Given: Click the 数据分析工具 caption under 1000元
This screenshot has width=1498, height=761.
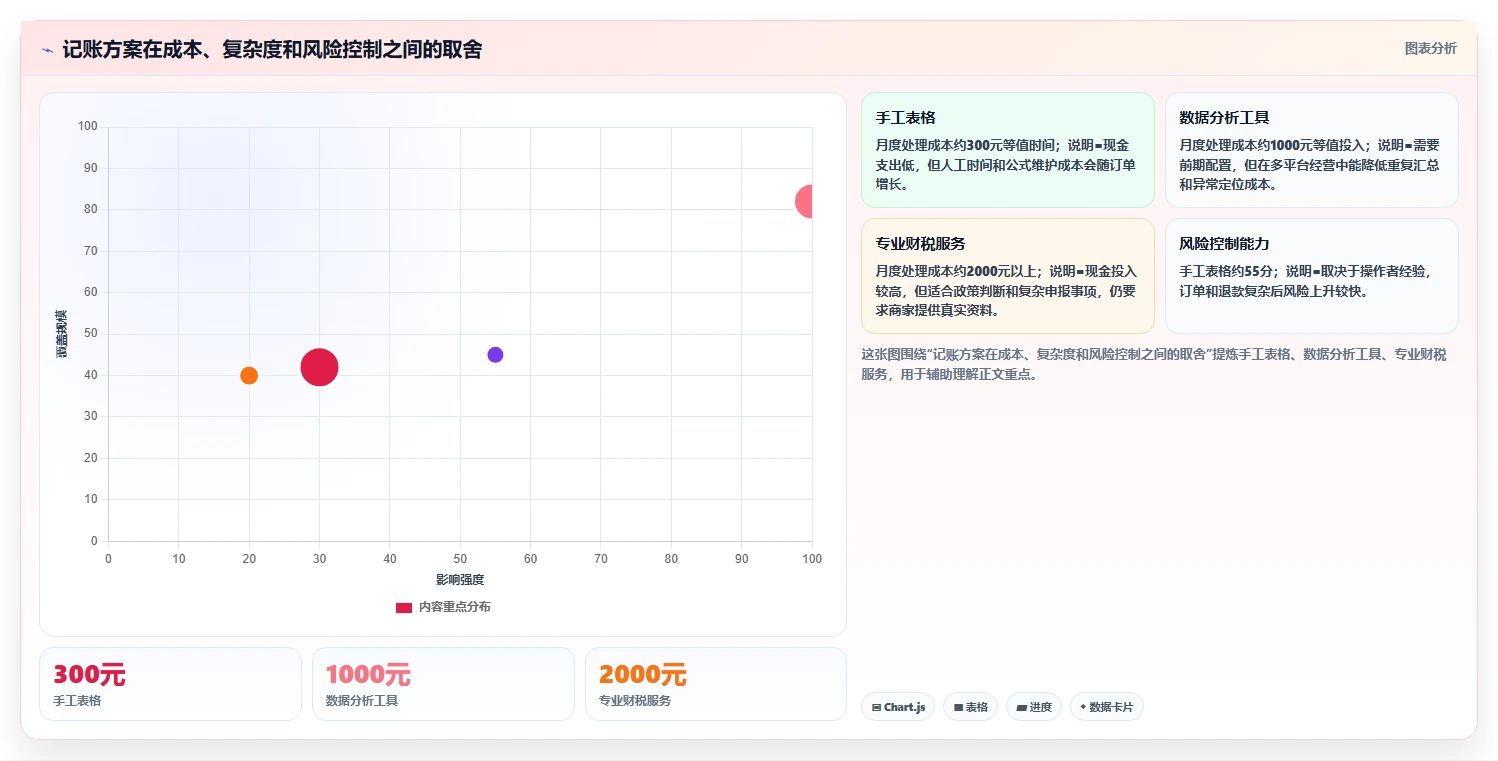Looking at the screenshot, I should coord(362,701).
